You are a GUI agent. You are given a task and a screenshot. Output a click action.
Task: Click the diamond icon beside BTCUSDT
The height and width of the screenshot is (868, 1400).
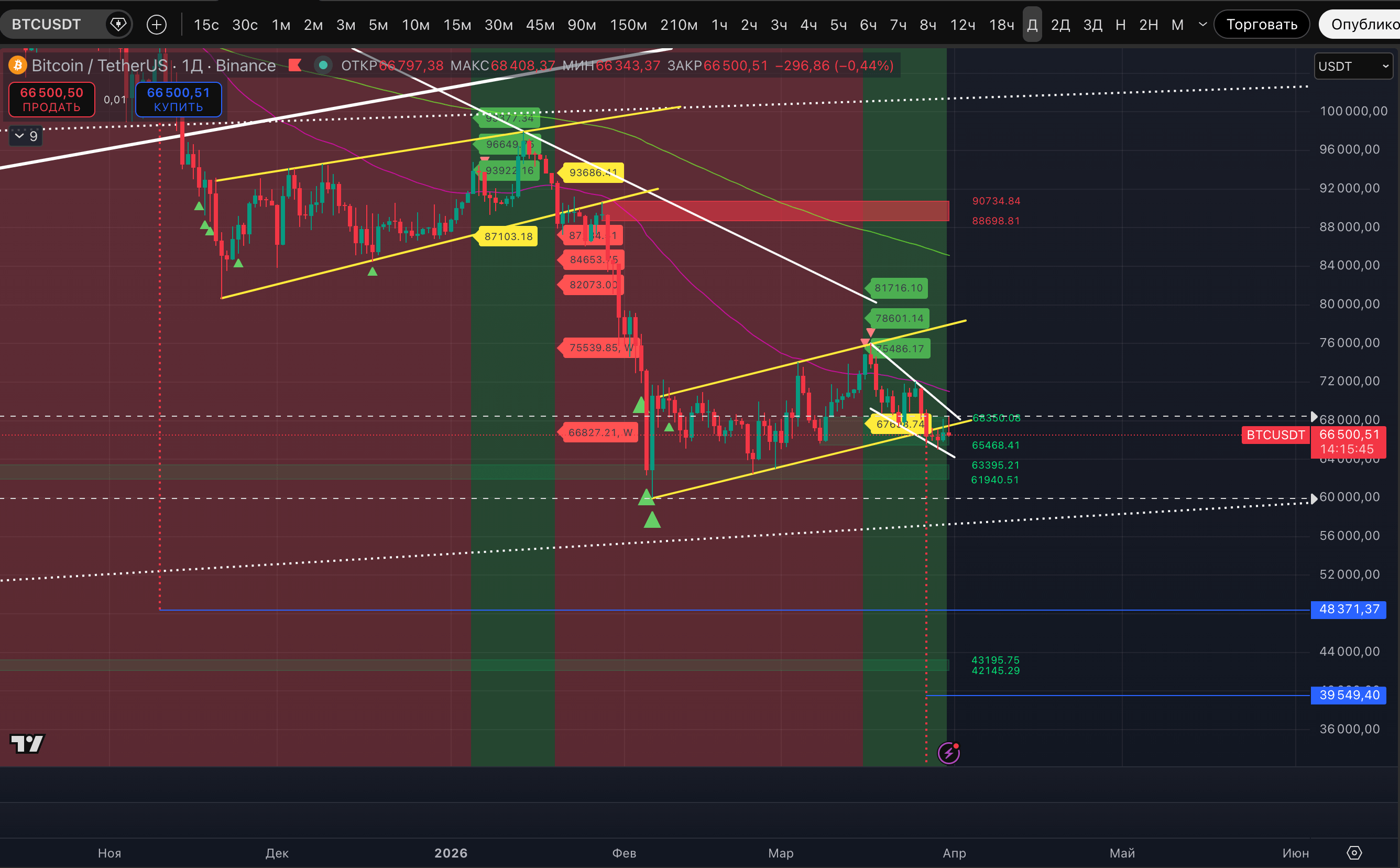pyautogui.click(x=118, y=24)
